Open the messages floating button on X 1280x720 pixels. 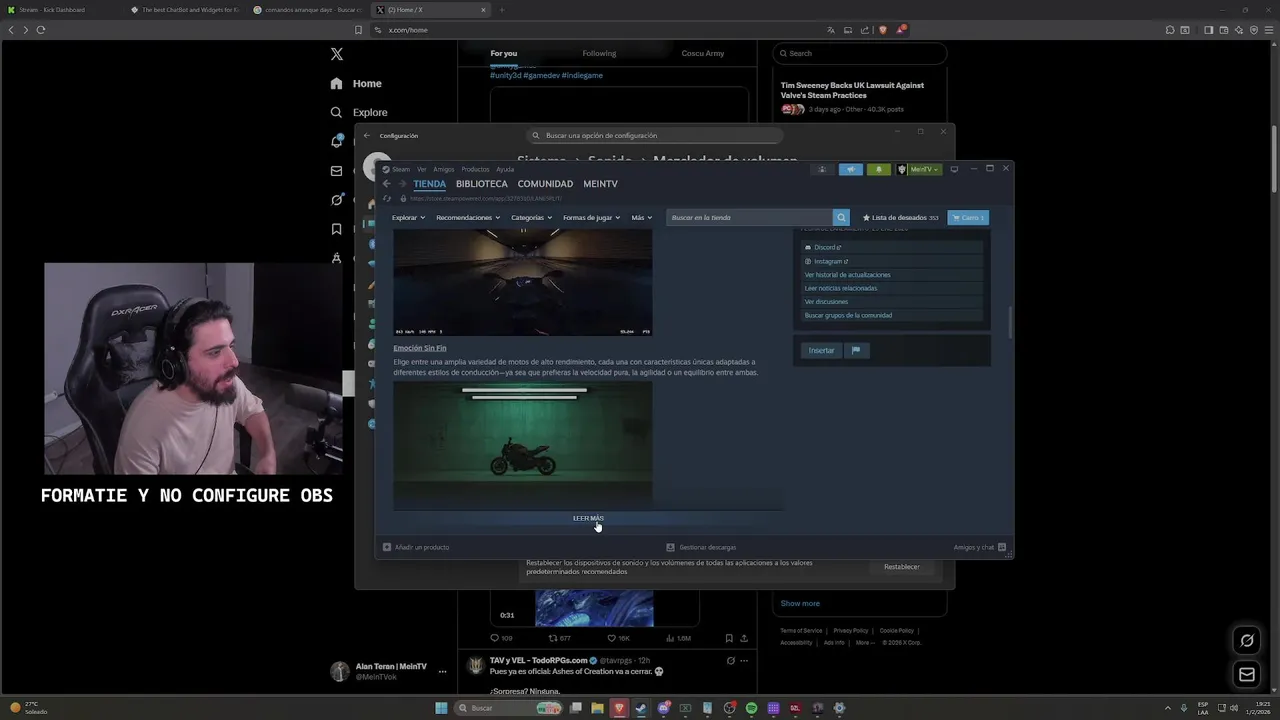click(x=1247, y=674)
